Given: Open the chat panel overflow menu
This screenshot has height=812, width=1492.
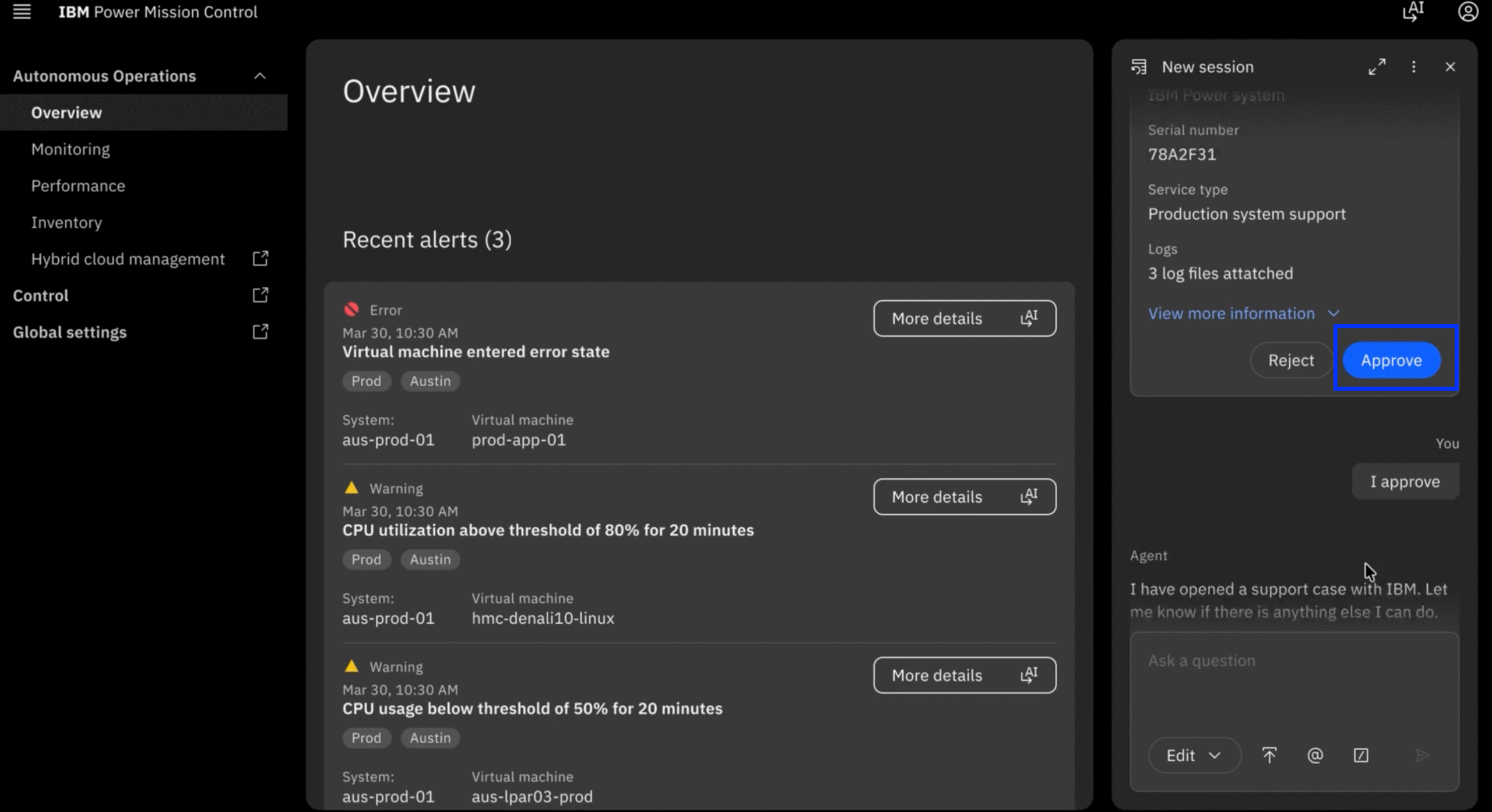Looking at the screenshot, I should (x=1413, y=67).
